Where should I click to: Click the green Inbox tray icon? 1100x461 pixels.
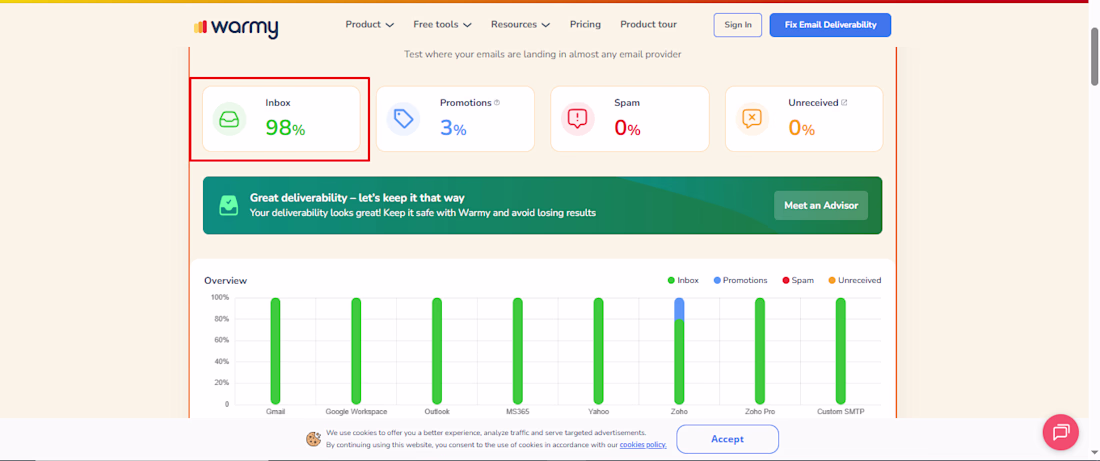[x=229, y=119]
